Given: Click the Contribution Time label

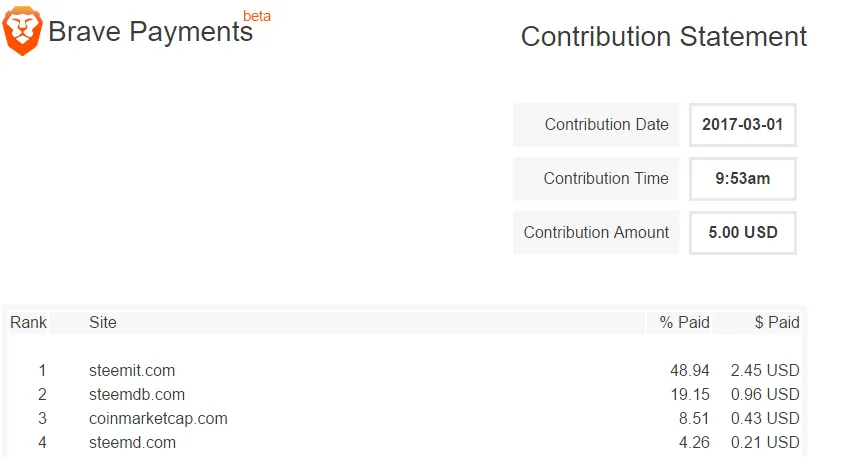Looking at the screenshot, I should point(606,178).
